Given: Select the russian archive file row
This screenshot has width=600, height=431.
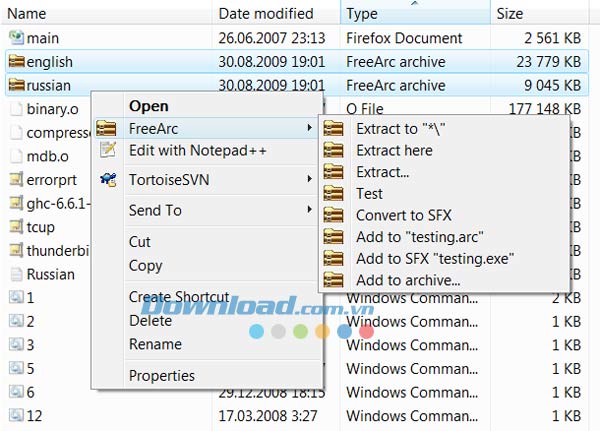Looking at the screenshot, I should coord(49,85).
